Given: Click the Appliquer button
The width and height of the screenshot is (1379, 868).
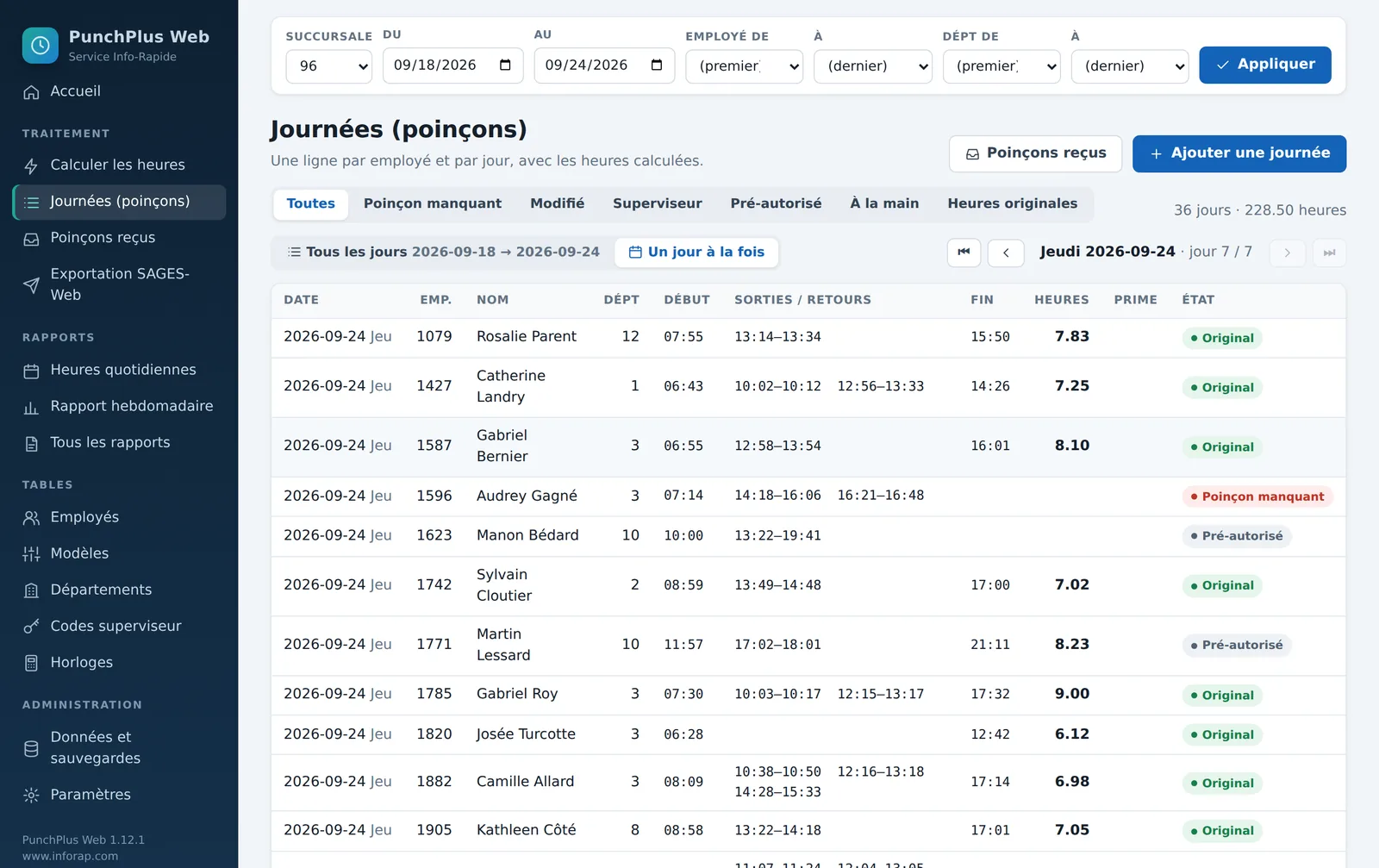Looking at the screenshot, I should 1264,65.
